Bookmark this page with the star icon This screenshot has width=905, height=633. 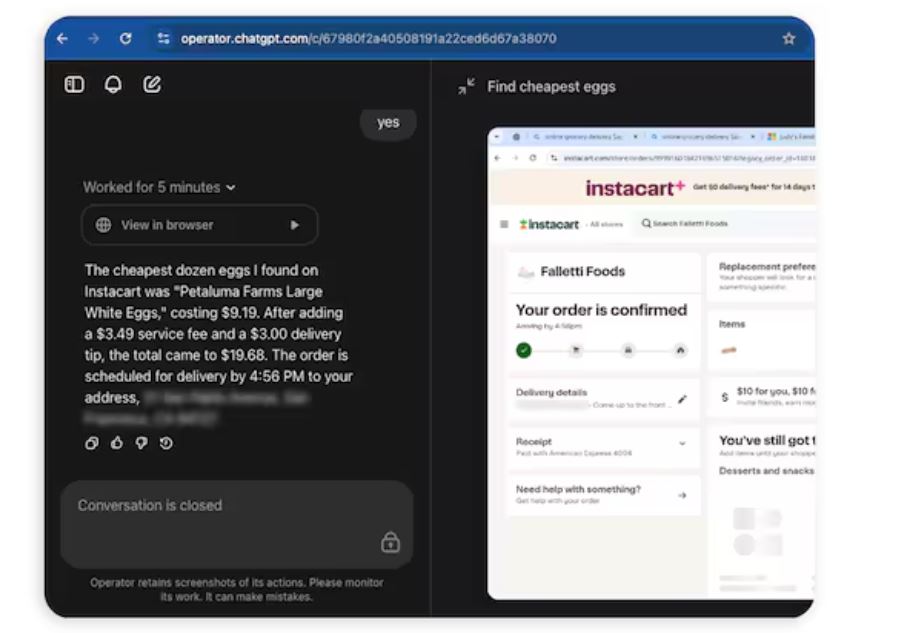(789, 39)
